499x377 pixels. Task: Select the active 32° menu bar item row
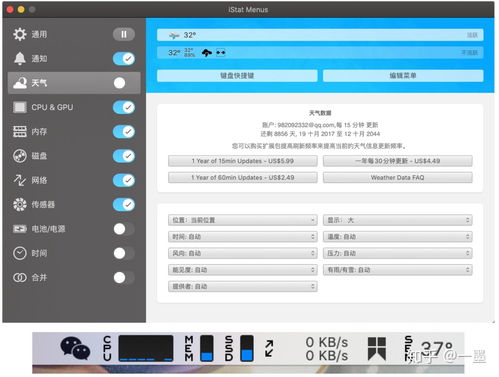[320, 35]
